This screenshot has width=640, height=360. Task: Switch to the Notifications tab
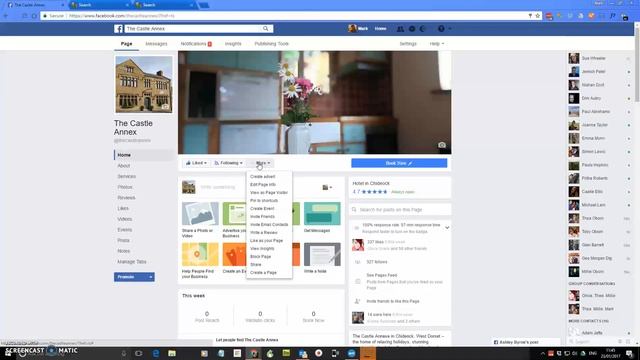click(x=196, y=44)
